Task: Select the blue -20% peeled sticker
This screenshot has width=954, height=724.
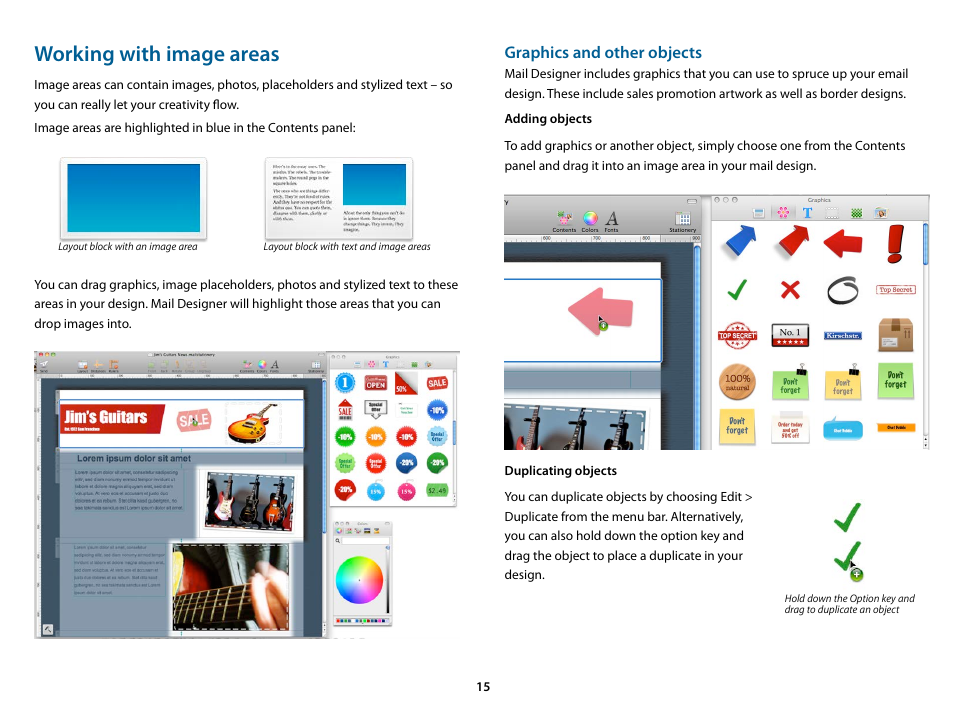Action: [x=406, y=463]
